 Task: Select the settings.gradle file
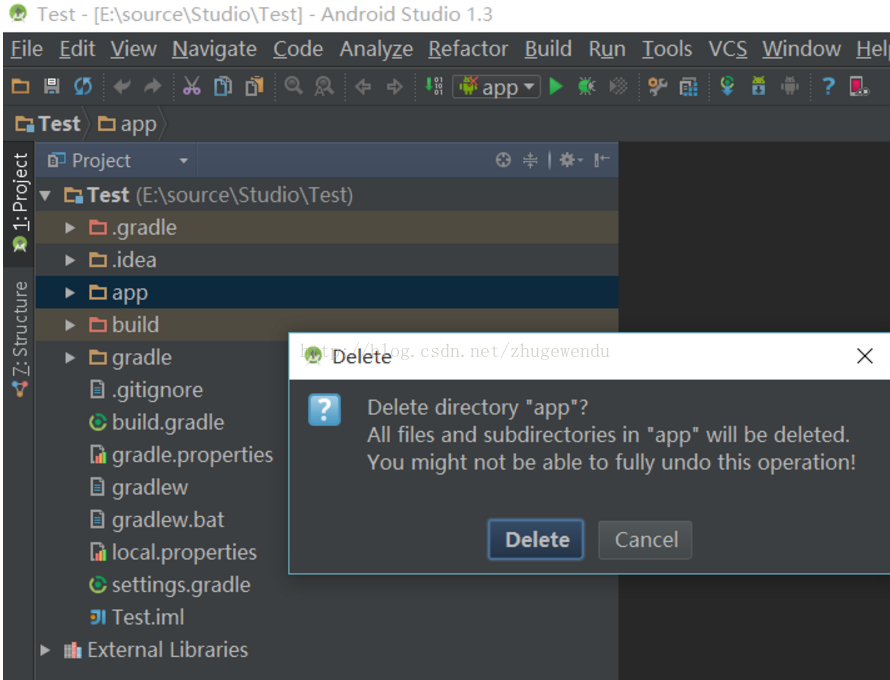point(170,585)
